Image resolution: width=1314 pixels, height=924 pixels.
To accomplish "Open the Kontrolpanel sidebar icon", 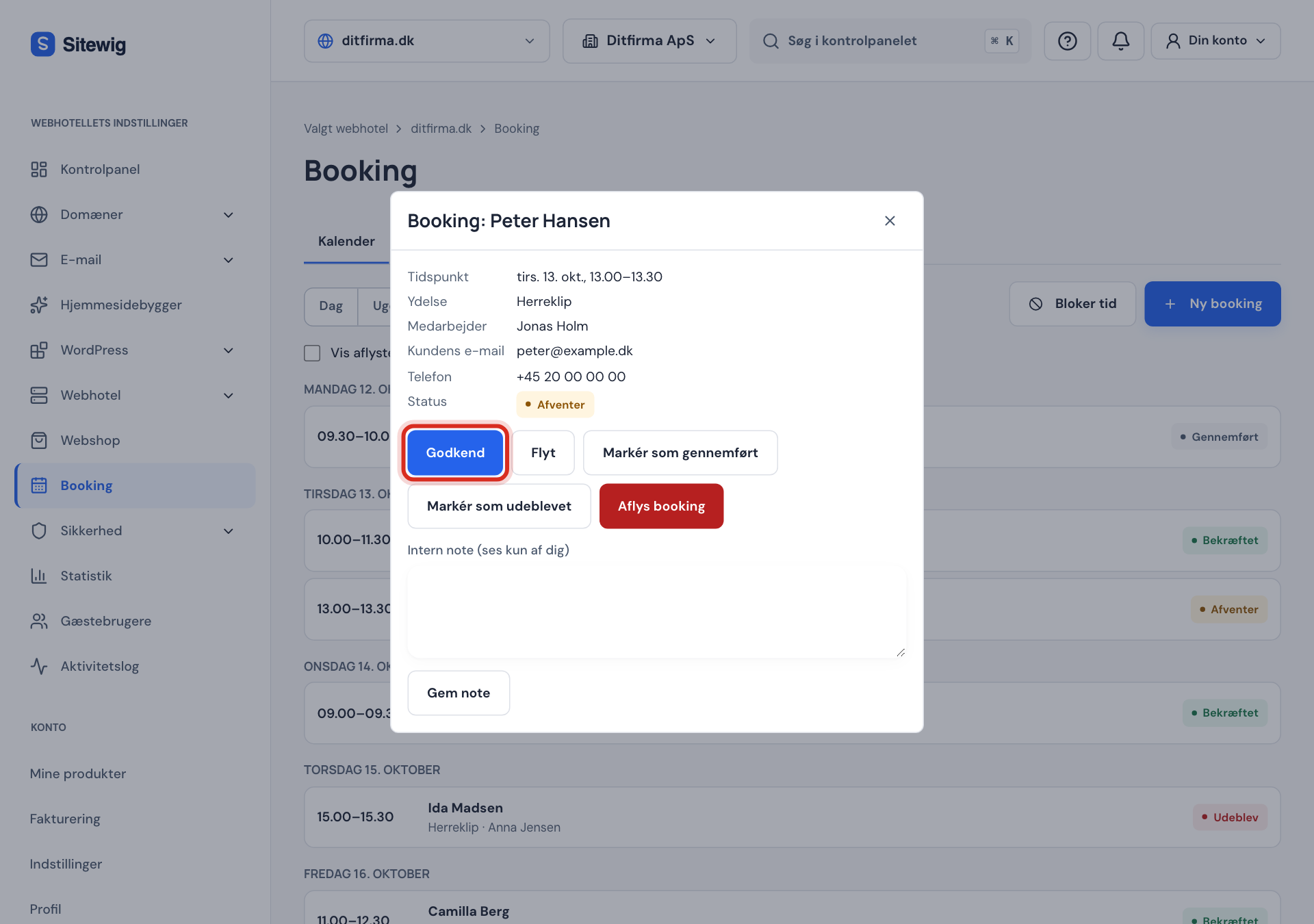I will click(x=39, y=169).
